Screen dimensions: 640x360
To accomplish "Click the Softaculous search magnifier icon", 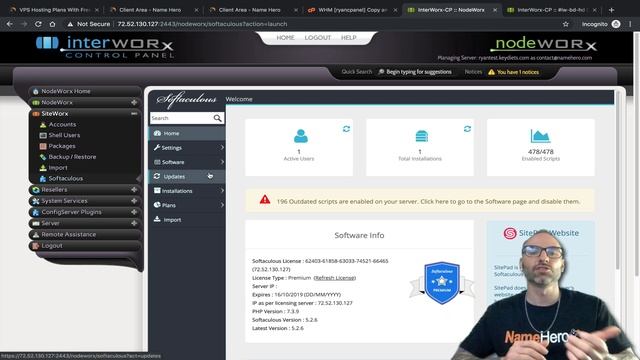I will 218,118.
